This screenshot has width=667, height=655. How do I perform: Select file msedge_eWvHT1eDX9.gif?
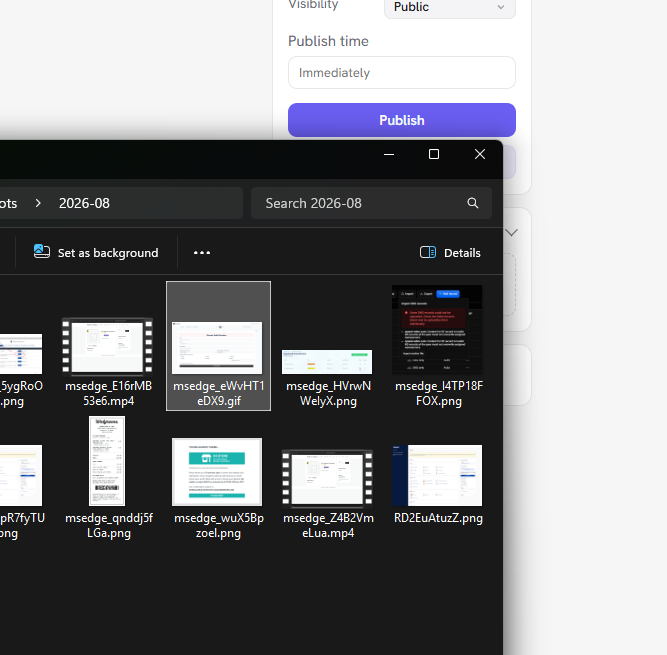tap(218, 346)
